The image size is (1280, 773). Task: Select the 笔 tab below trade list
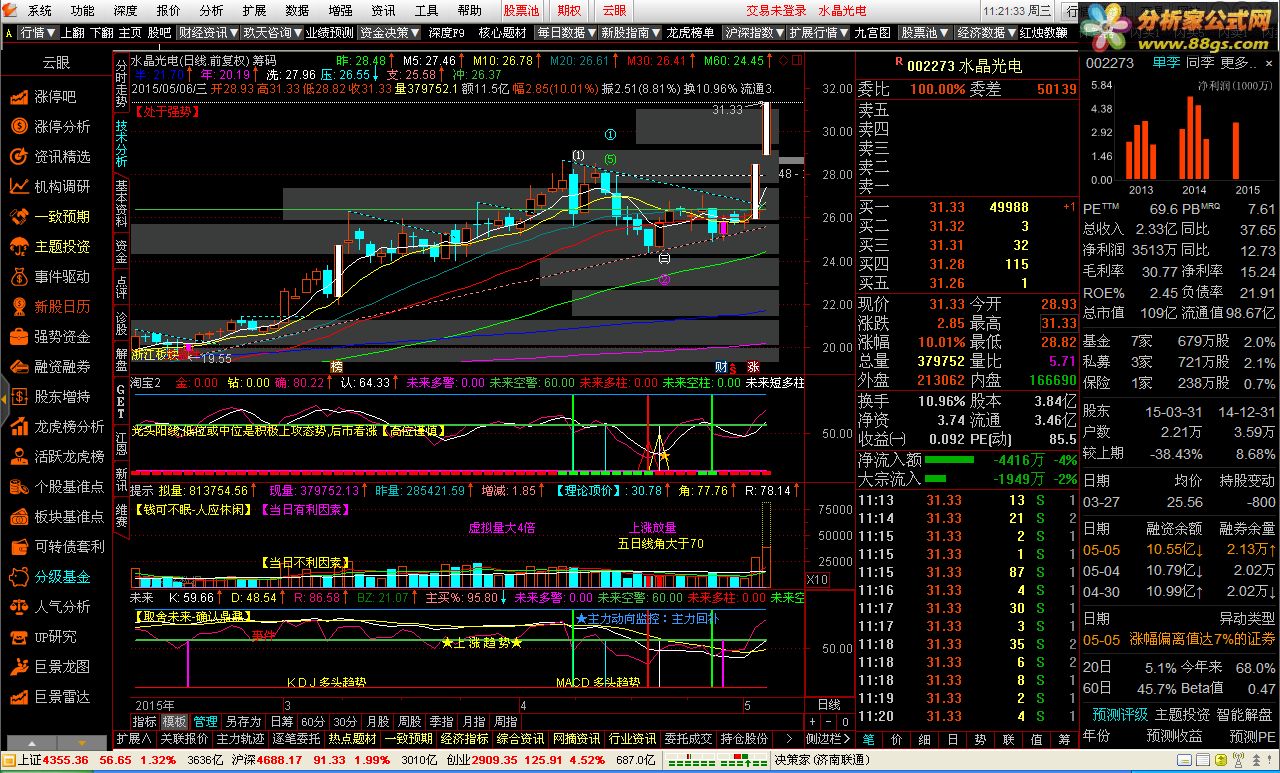click(868, 739)
